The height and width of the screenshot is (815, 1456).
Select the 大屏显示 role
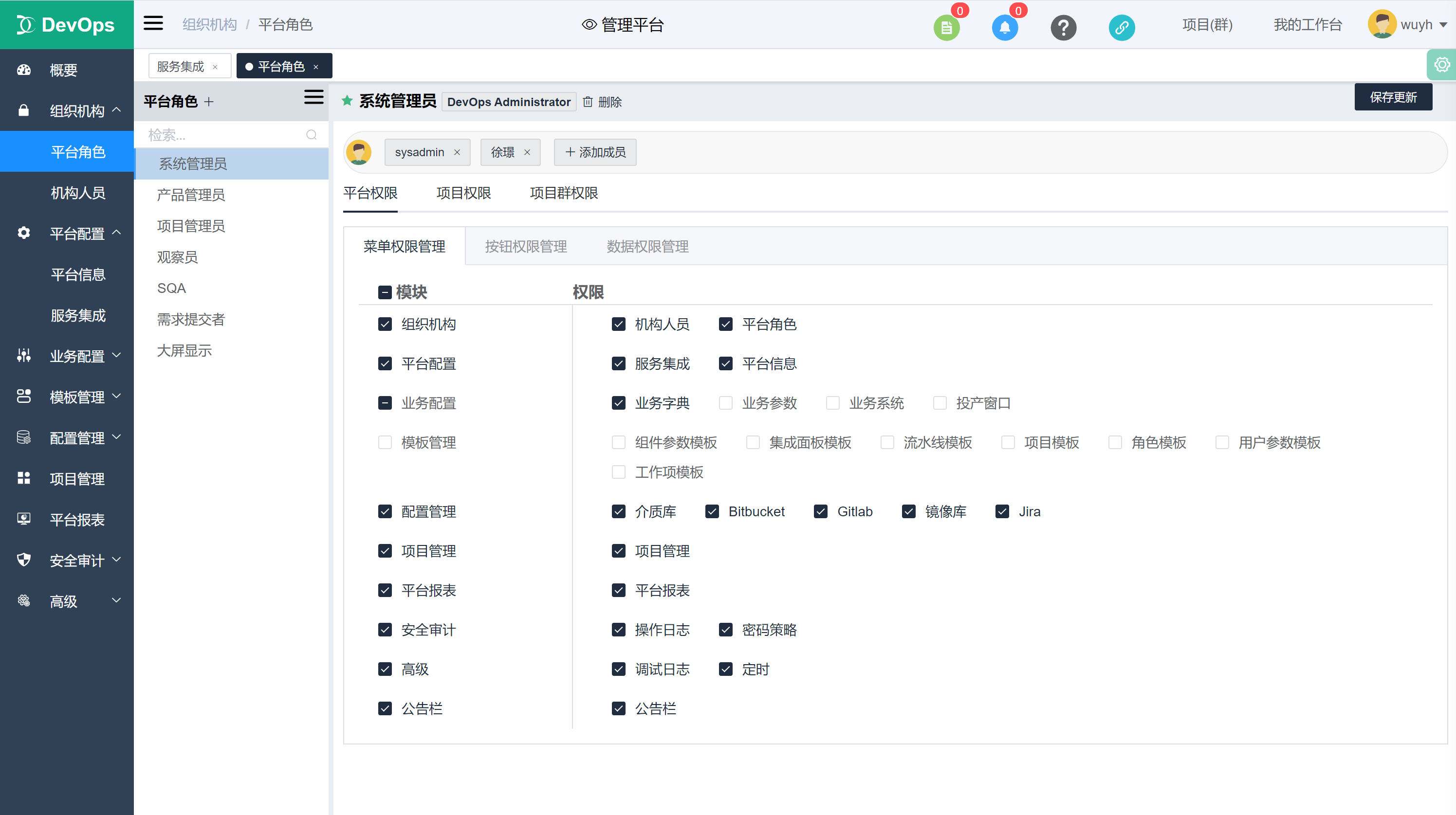tap(231, 351)
